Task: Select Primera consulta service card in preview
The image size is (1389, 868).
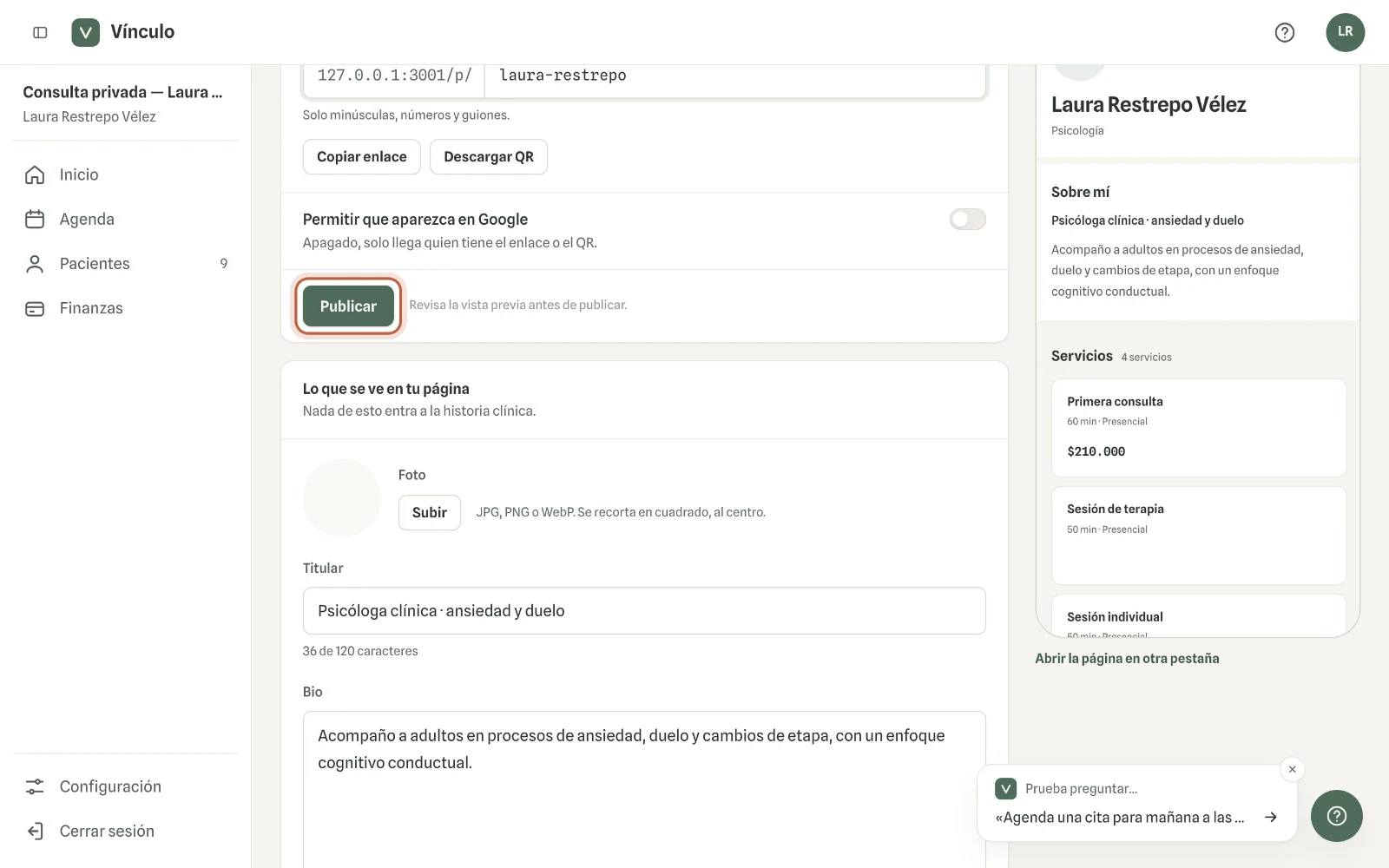Action: click(1199, 427)
